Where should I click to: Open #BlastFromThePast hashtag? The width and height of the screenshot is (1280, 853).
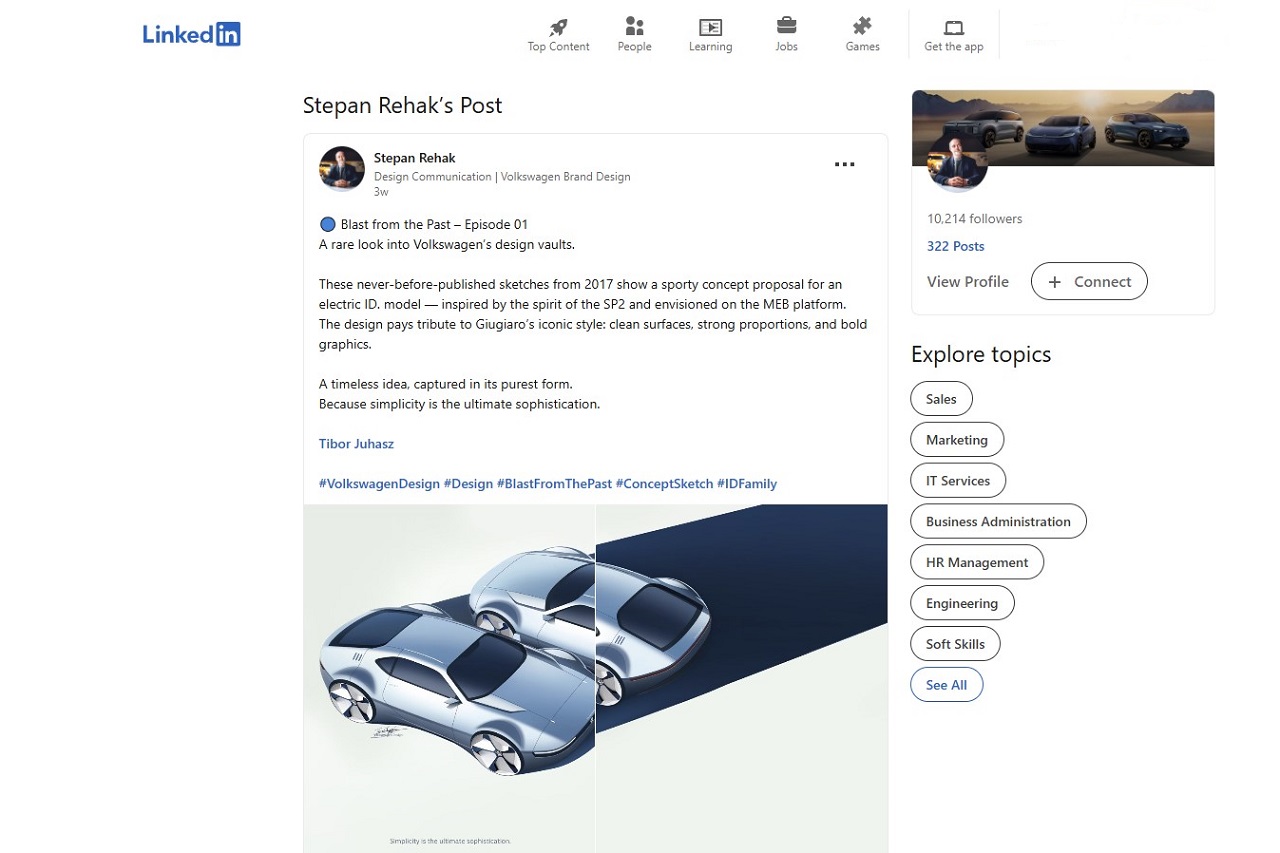[x=554, y=484]
